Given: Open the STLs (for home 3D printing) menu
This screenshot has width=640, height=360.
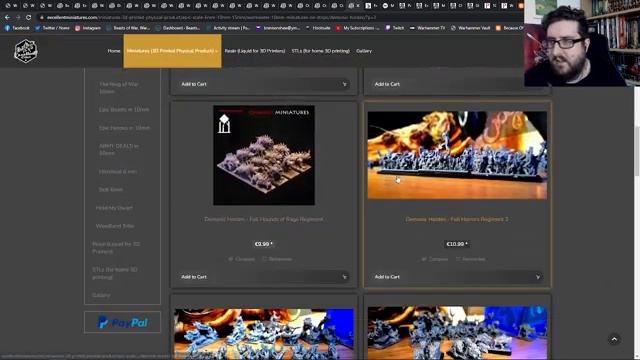Looking at the screenshot, I should coord(320,51).
